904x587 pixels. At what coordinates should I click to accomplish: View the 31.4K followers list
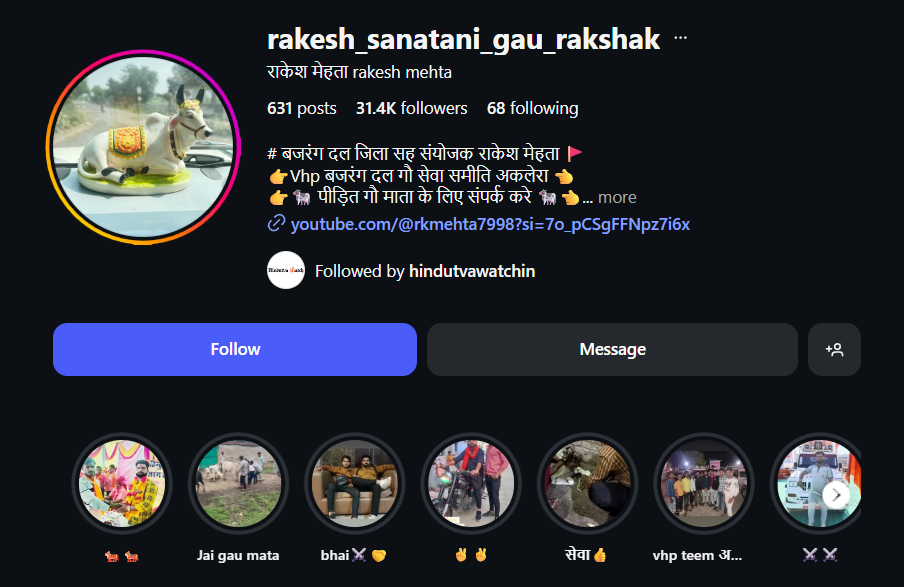pos(412,108)
